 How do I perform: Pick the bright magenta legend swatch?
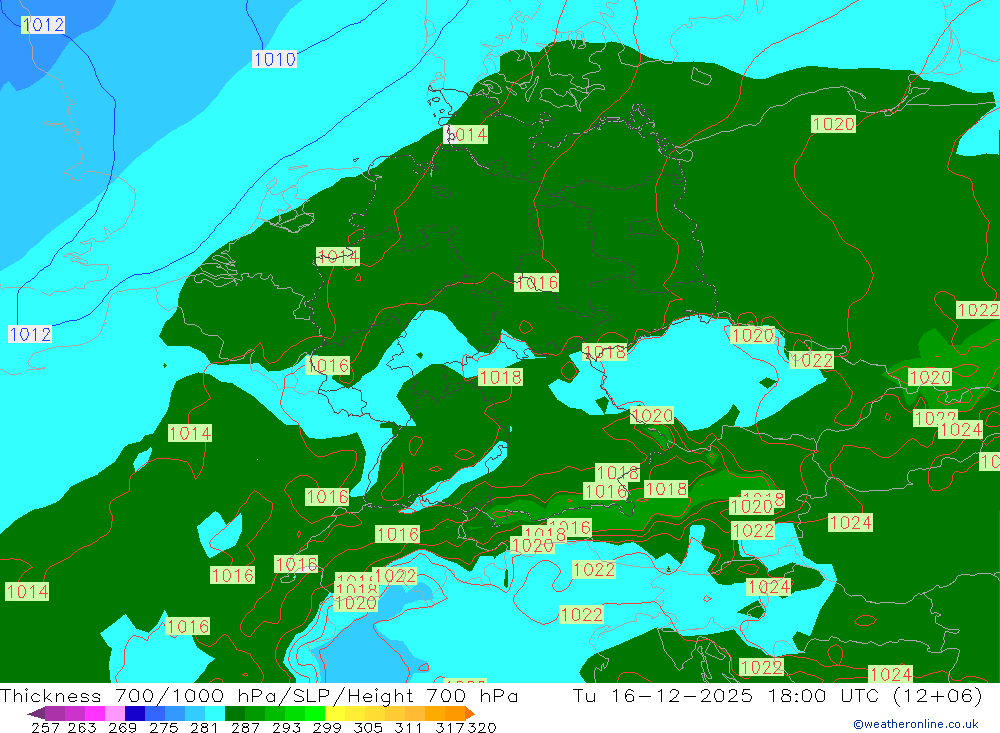(93, 713)
